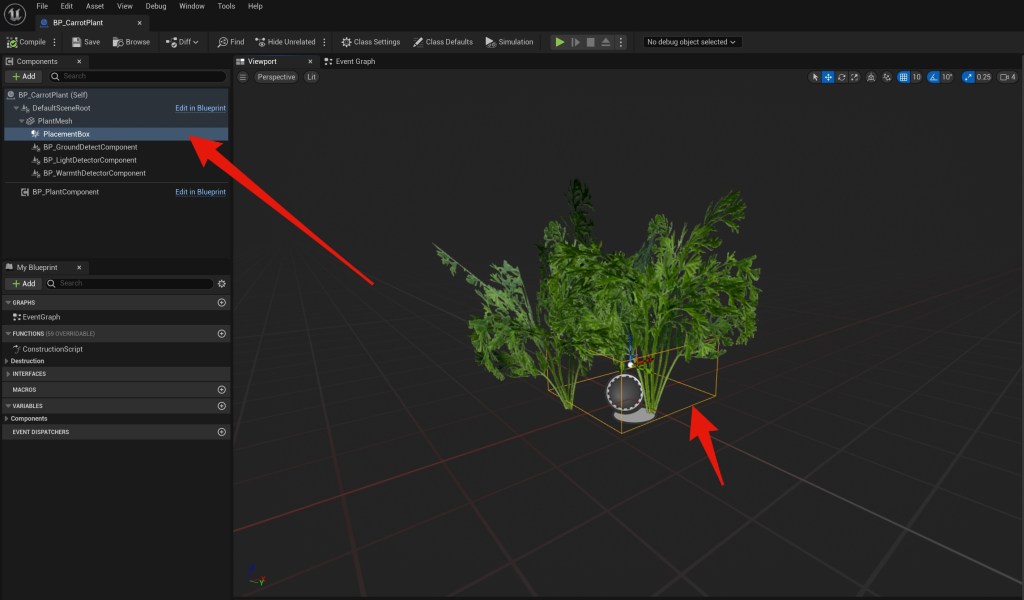Select the rotate transform tool in viewport
Screen dimensions: 1024x600
pyautogui.click(x=842, y=77)
